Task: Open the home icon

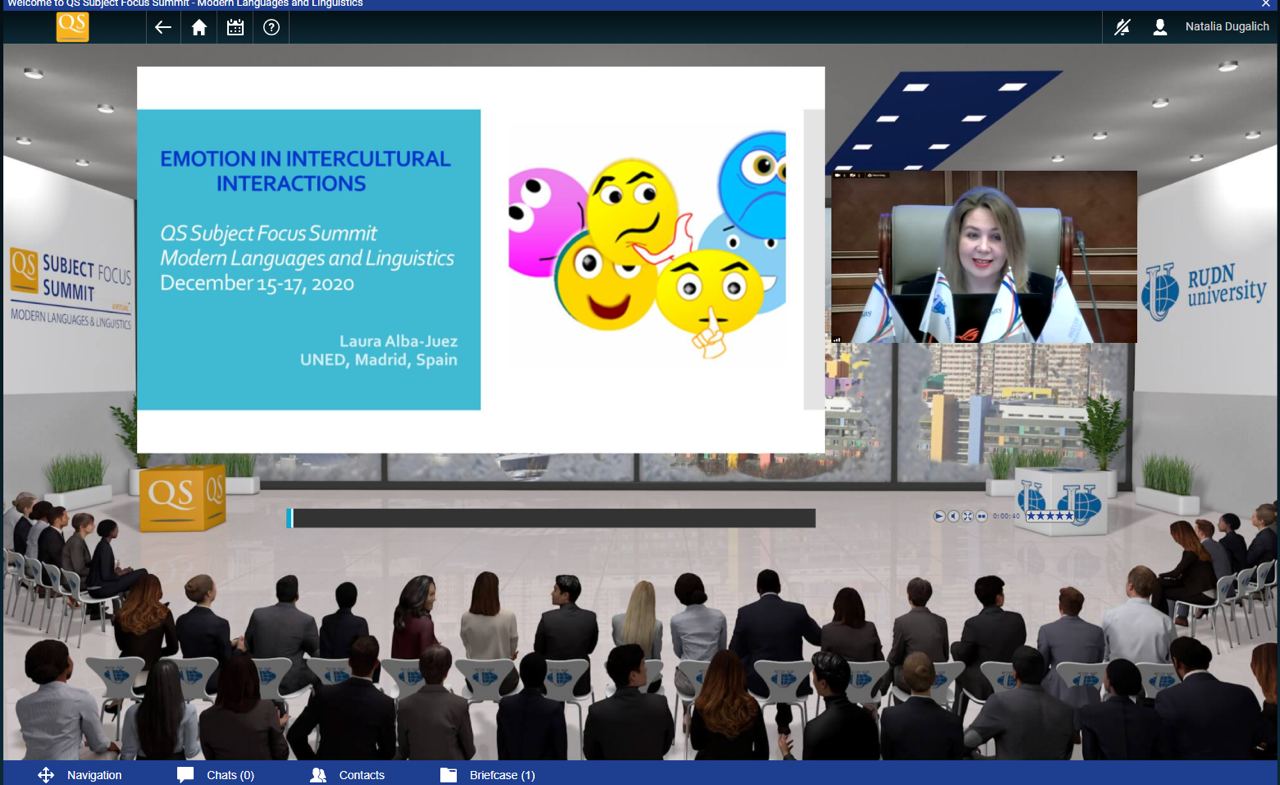Action: [x=199, y=28]
